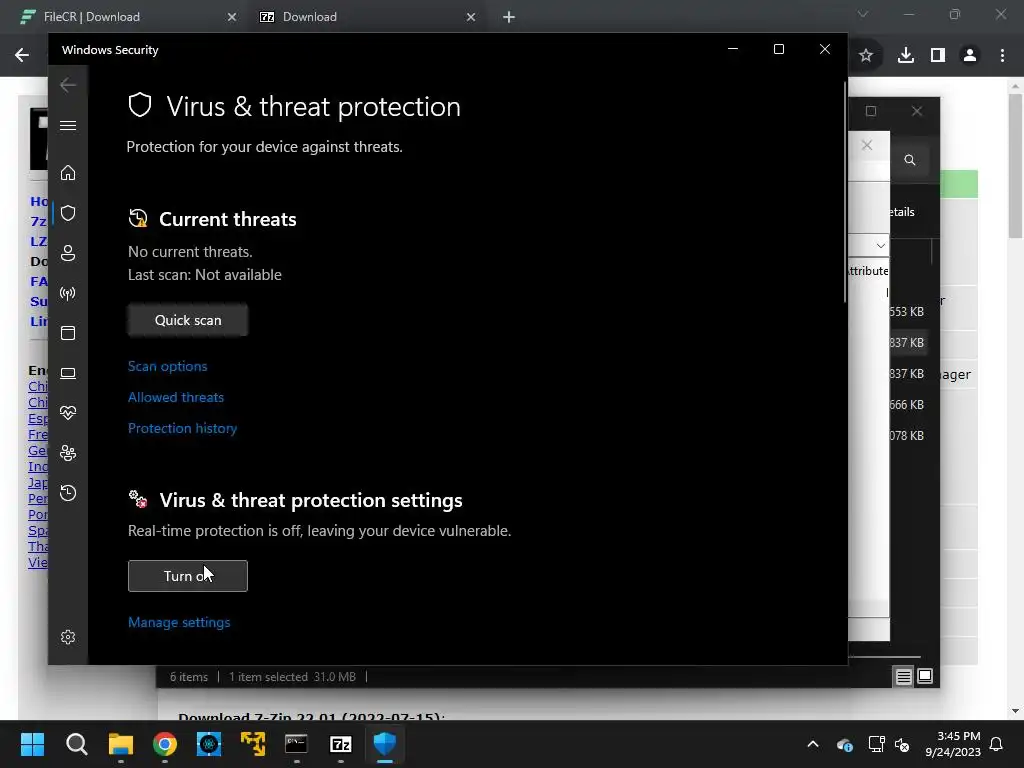Image resolution: width=1024 pixels, height=768 pixels.
Task: Open the 7-Zip taskbar icon
Action: tap(340, 744)
